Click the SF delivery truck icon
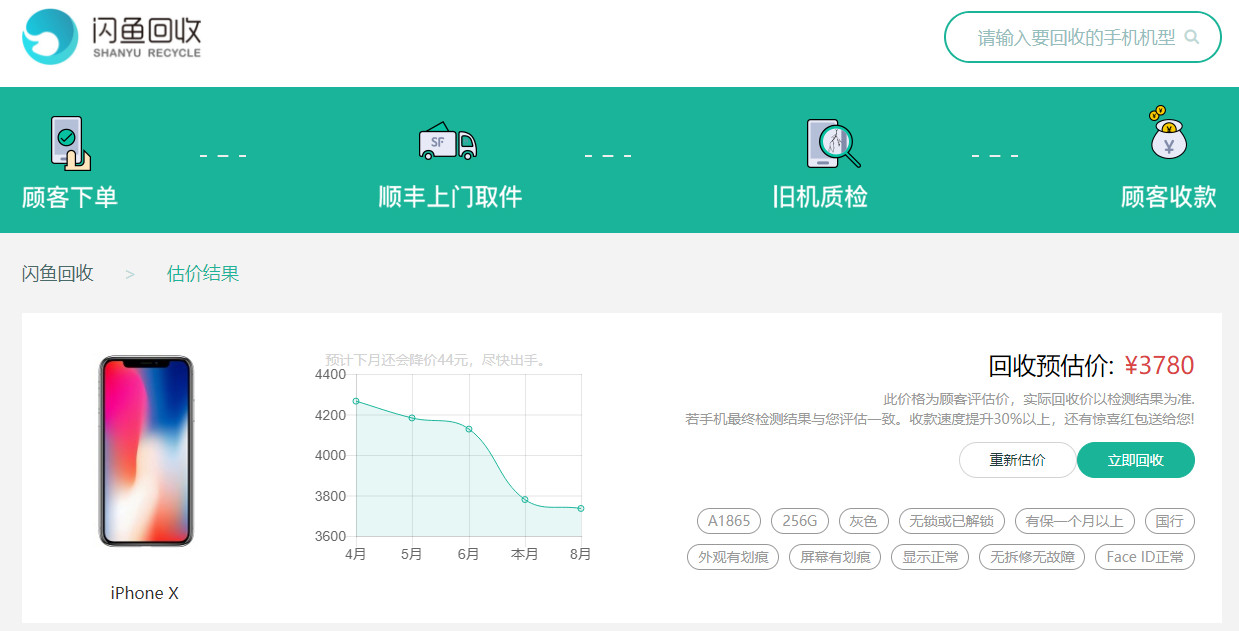 (447, 144)
